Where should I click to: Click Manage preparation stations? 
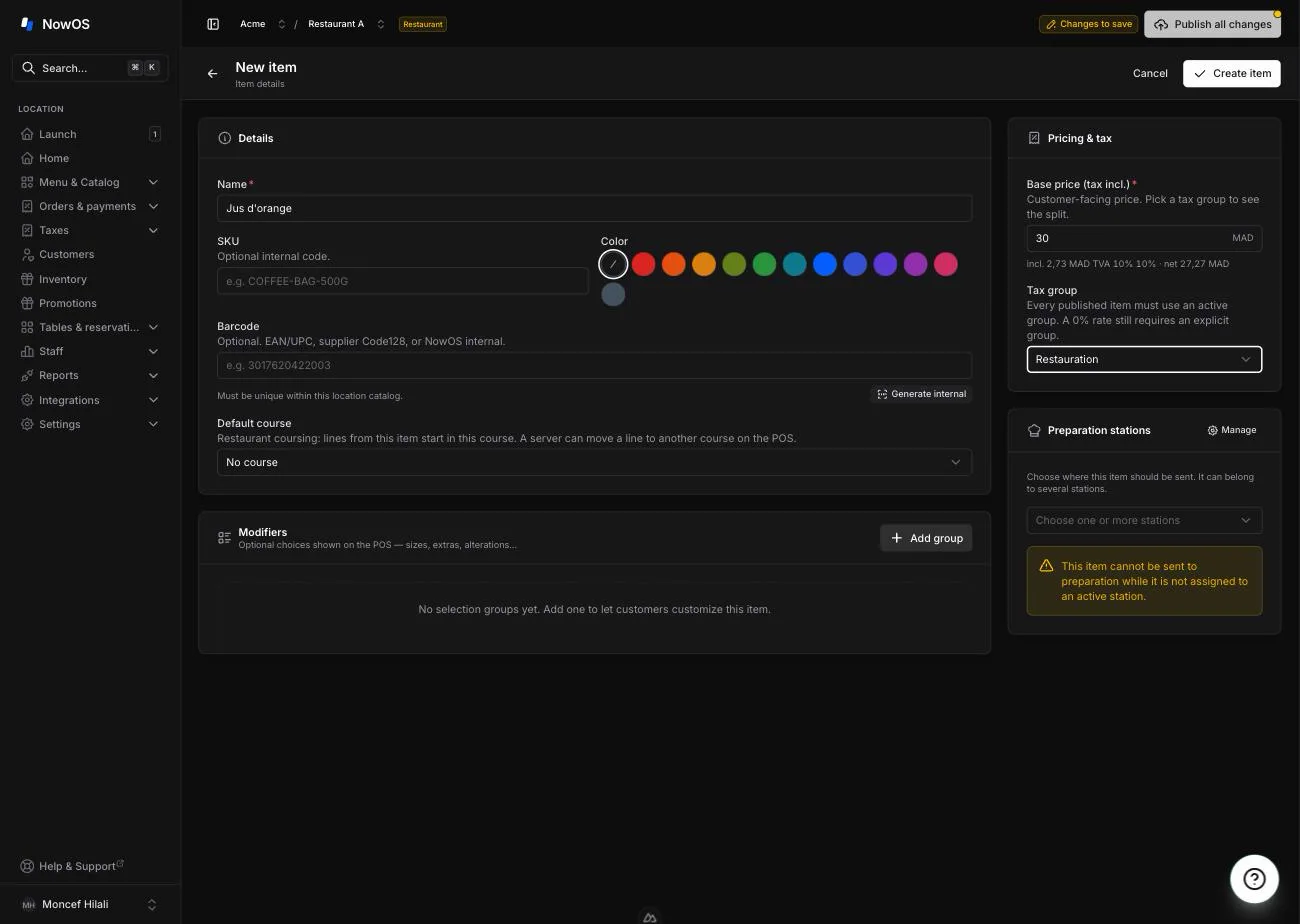tap(1232, 430)
